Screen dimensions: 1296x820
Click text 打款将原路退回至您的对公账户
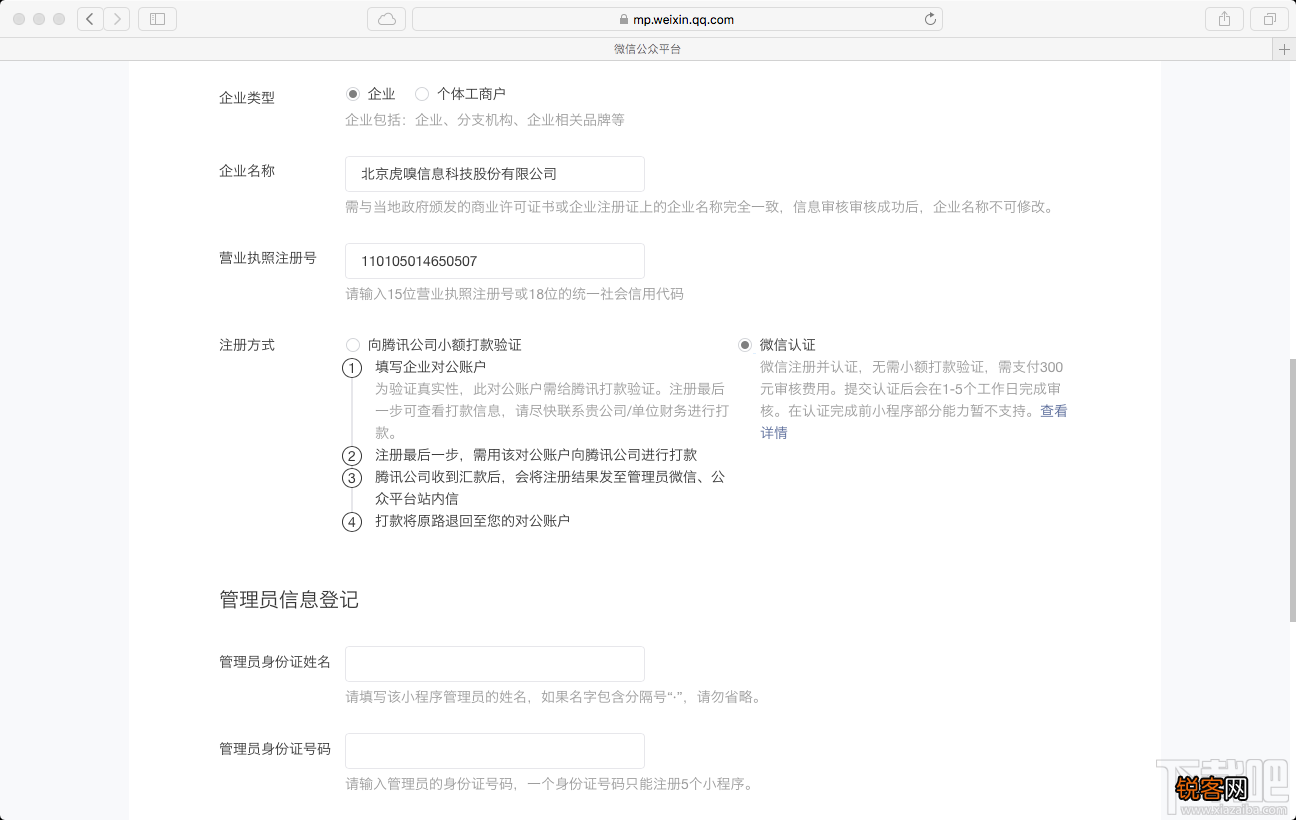(472, 521)
